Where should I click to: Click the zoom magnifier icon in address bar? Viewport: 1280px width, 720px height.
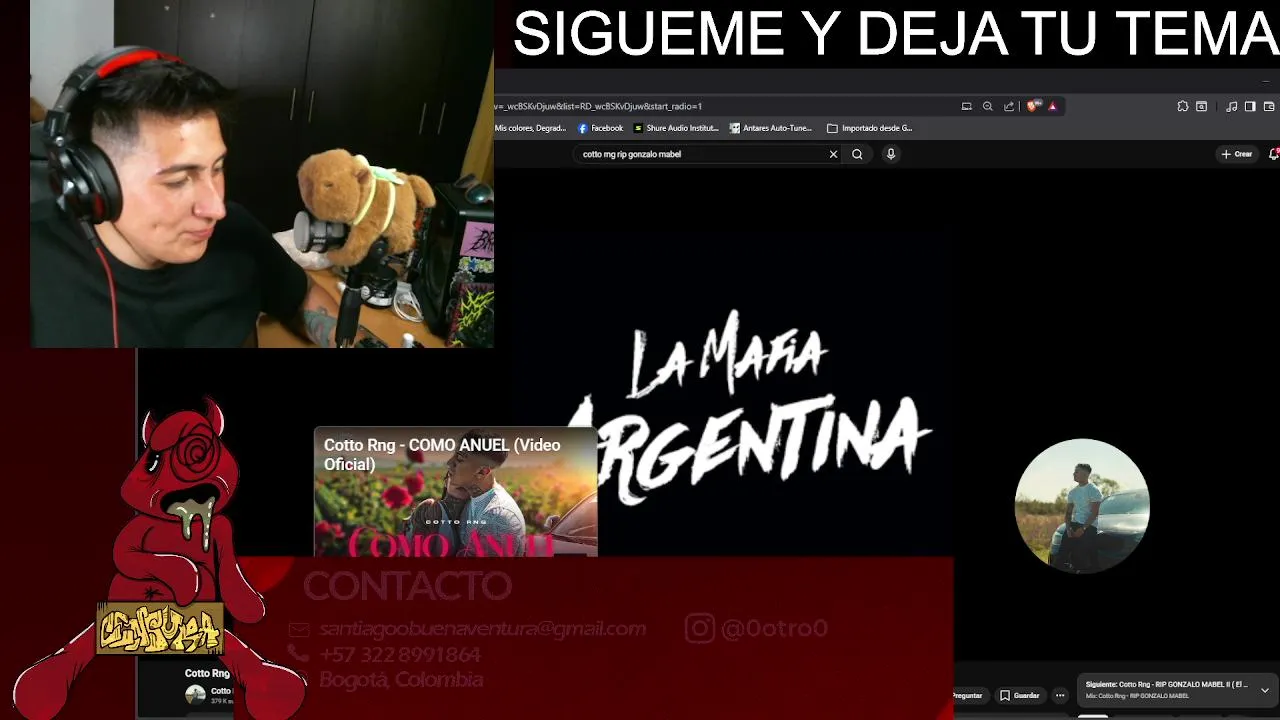(987, 106)
